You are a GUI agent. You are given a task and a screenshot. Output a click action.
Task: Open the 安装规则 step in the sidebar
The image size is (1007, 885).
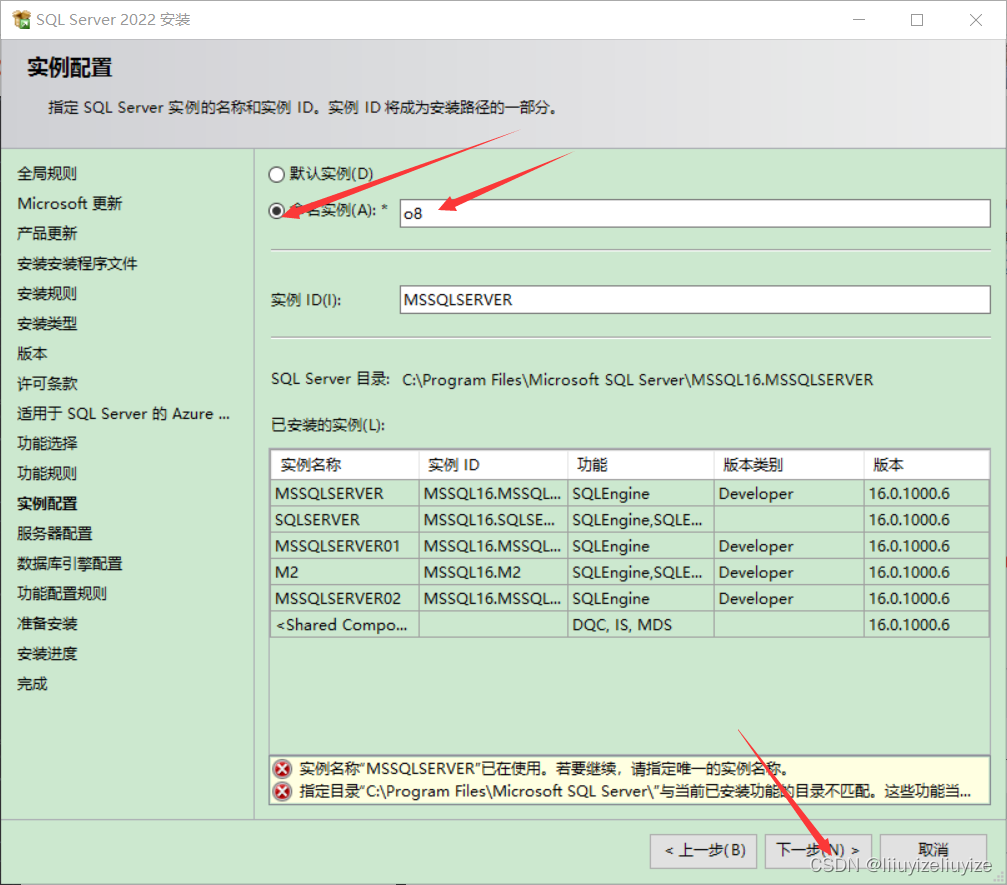coord(47,294)
